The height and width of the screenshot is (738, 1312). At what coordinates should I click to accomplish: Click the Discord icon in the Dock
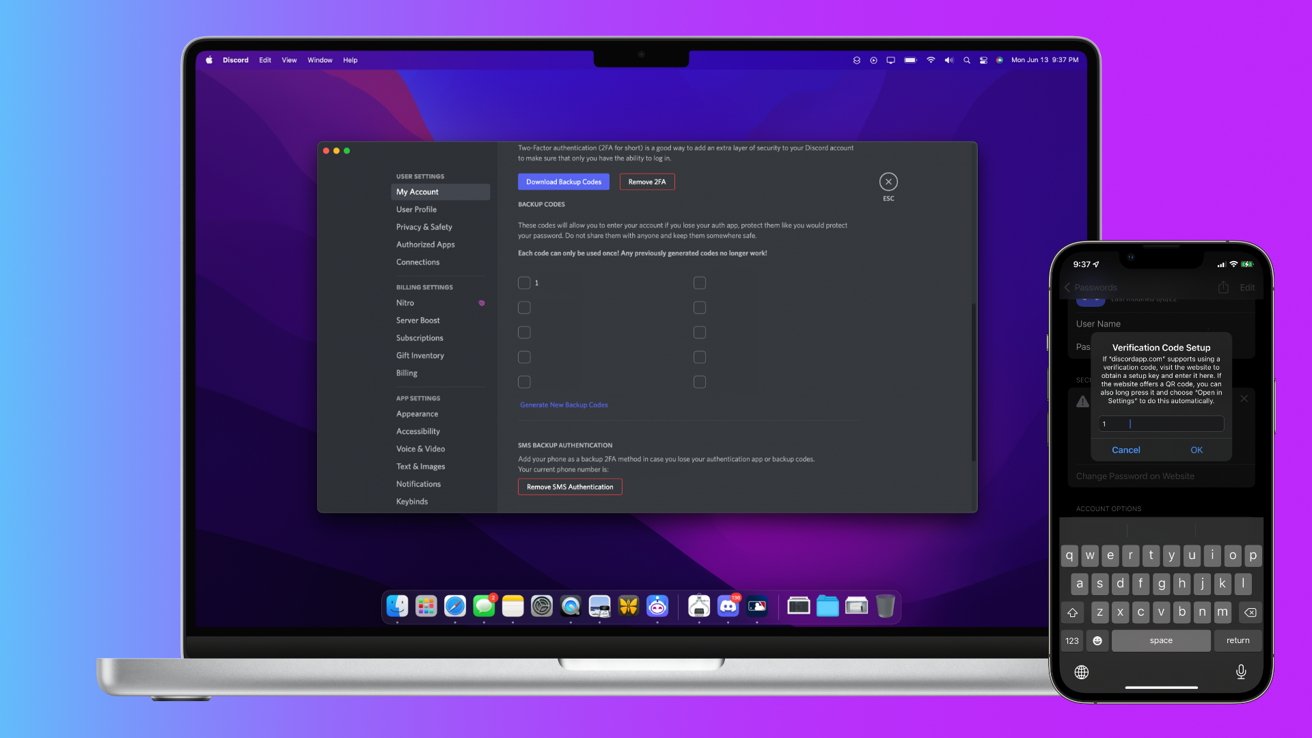(x=728, y=606)
